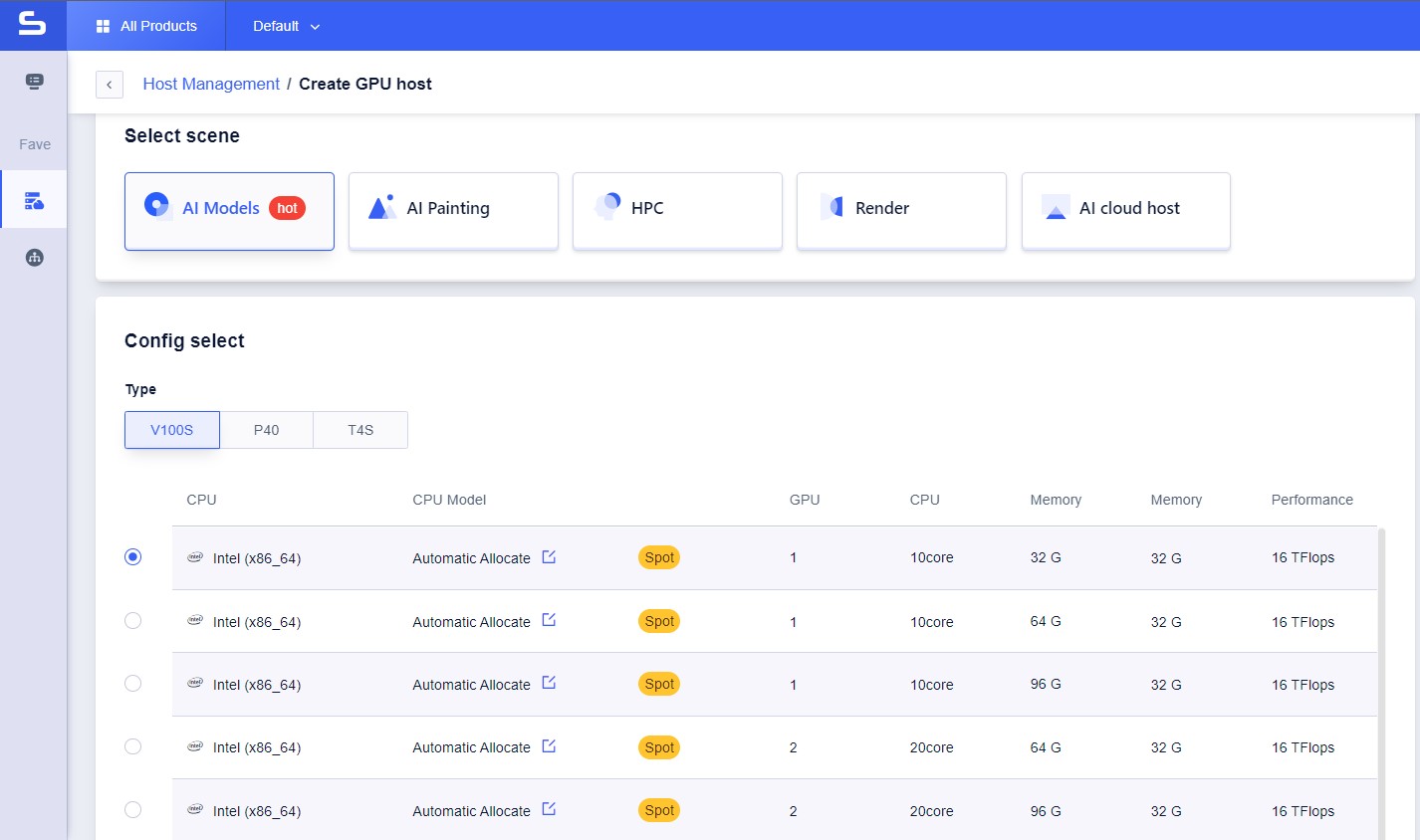Image resolution: width=1420 pixels, height=840 pixels.
Task: Select the radio button on the last config row
Action: tap(132, 809)
